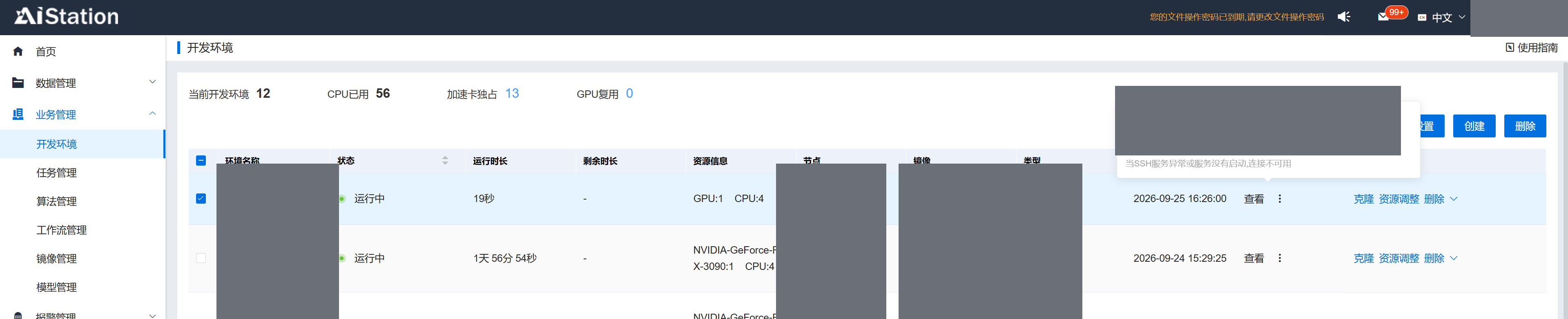1568x319 pixels.
Task: Click 查看 in the 2026-09-24 row
Action: 1254,258
